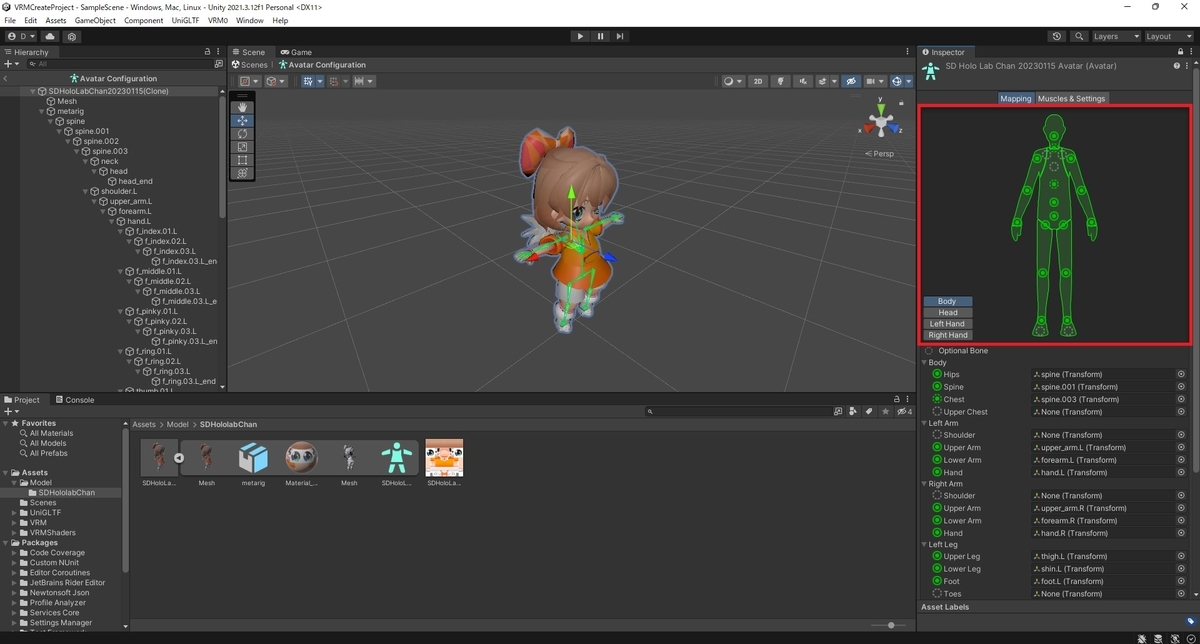Toggle the Inspector lock

coord(1180,52)
